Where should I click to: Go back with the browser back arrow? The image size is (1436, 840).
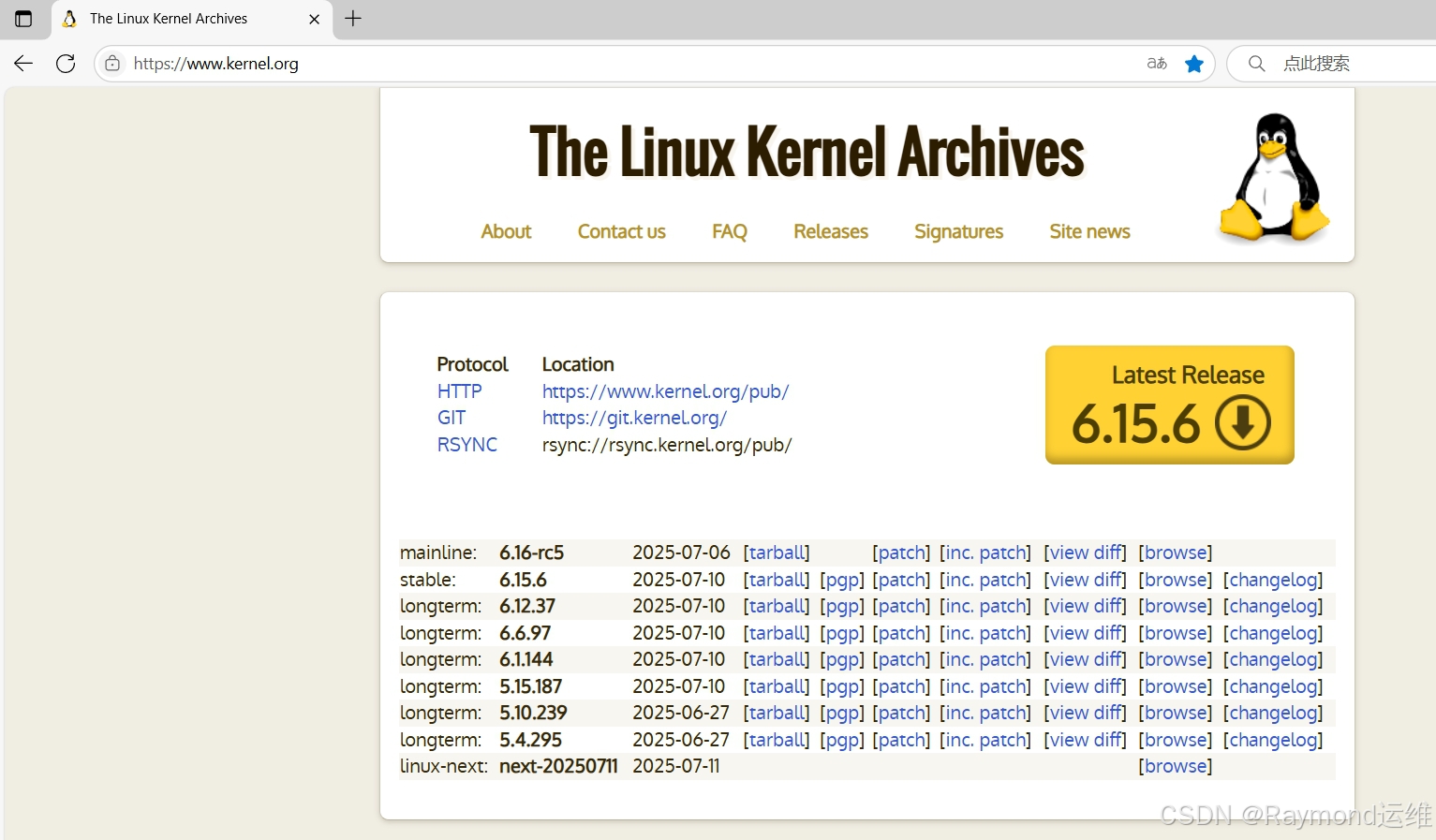(x=23, y=64)
